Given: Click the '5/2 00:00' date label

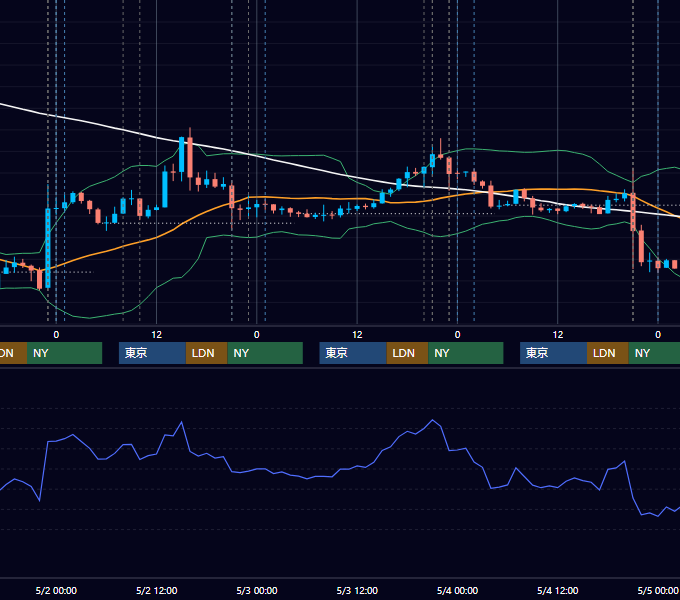Looking at the screenshot, I should tap(56, 590).
